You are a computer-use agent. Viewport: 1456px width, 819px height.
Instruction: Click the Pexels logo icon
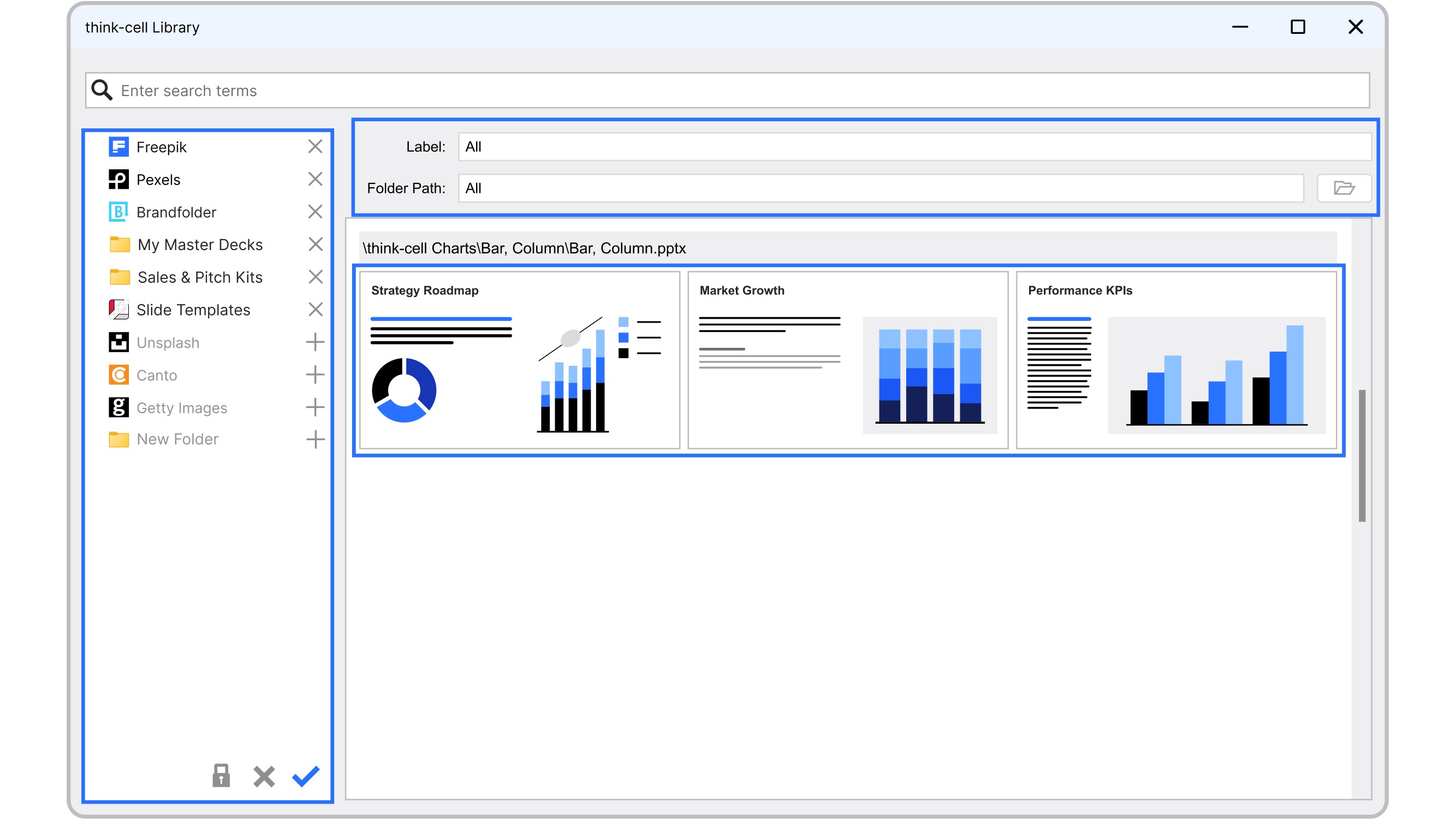118,180
